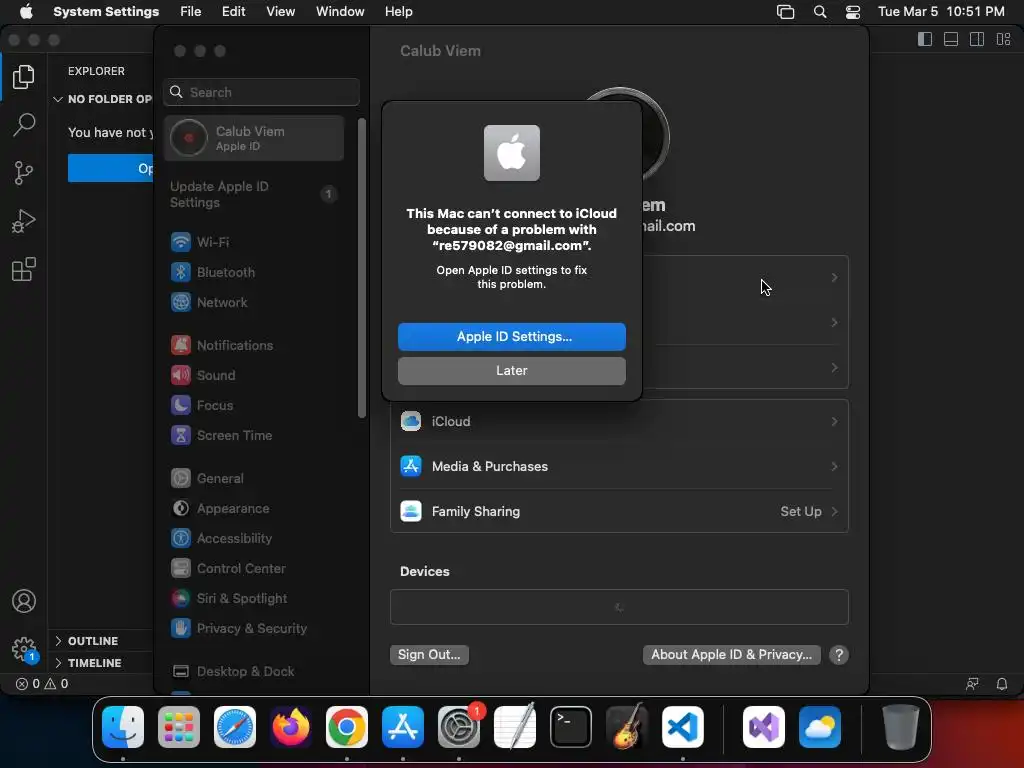This screenshot has height=768, width=1024.
Task: Open Finder from the Dock
Action: tap(123, 727)
